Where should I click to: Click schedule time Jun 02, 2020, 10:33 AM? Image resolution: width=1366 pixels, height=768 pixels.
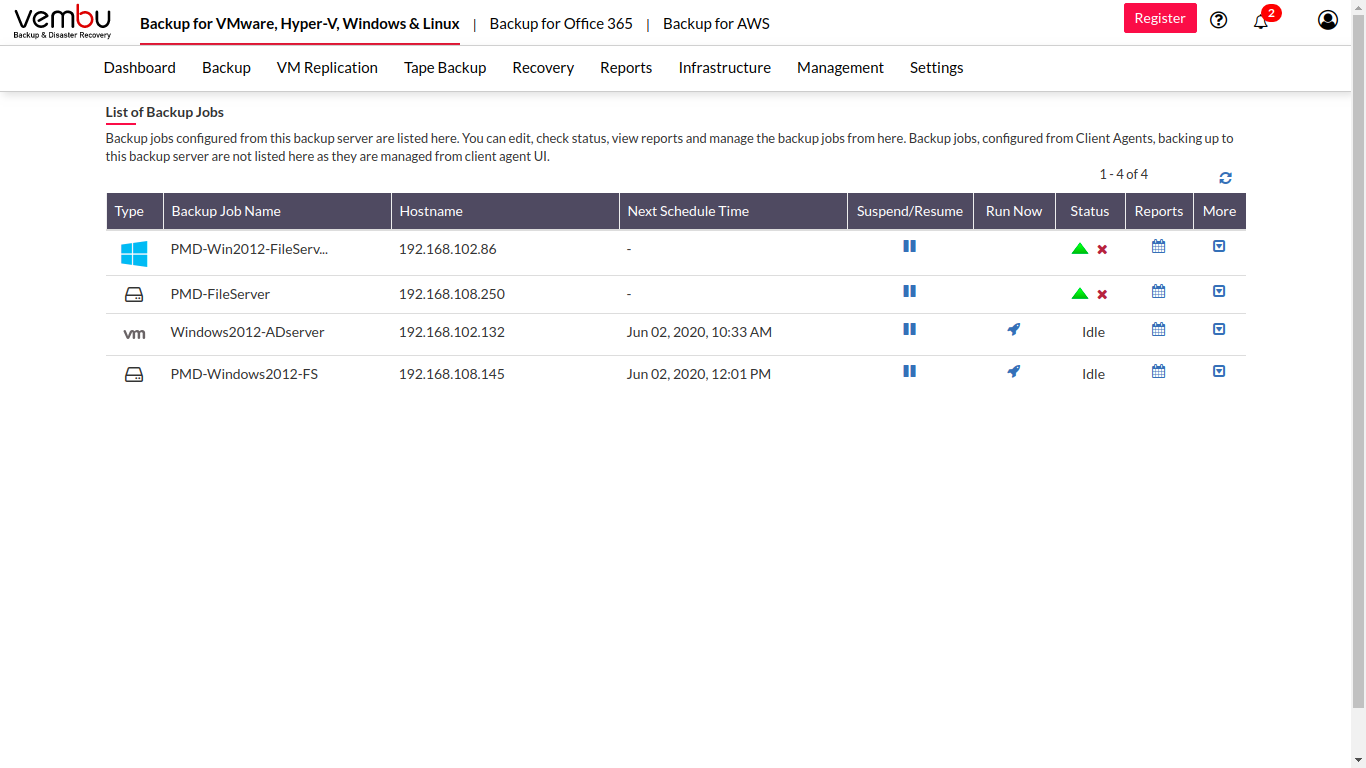point(699,332)
